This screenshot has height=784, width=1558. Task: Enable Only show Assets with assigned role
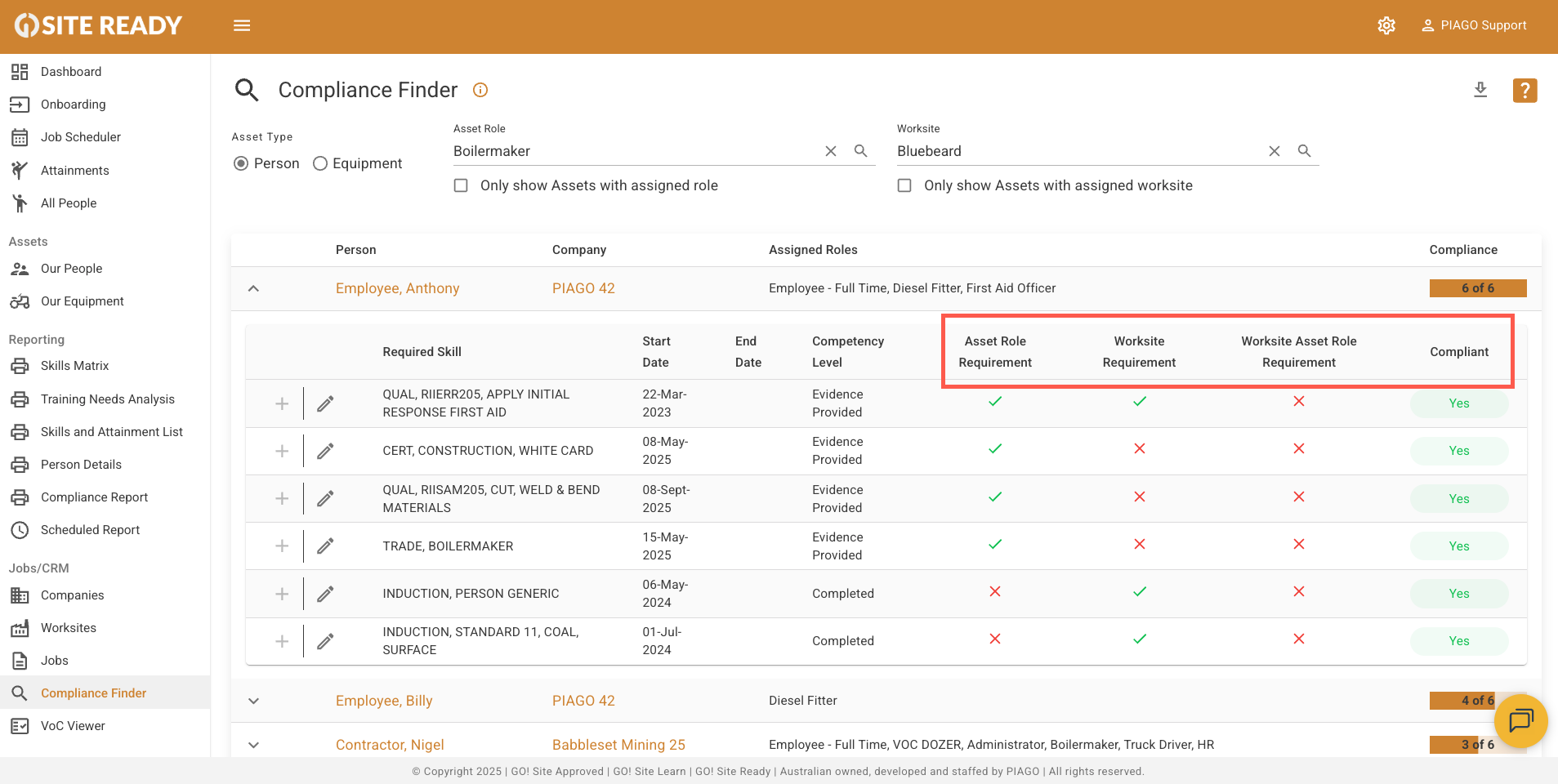[462, 185]
